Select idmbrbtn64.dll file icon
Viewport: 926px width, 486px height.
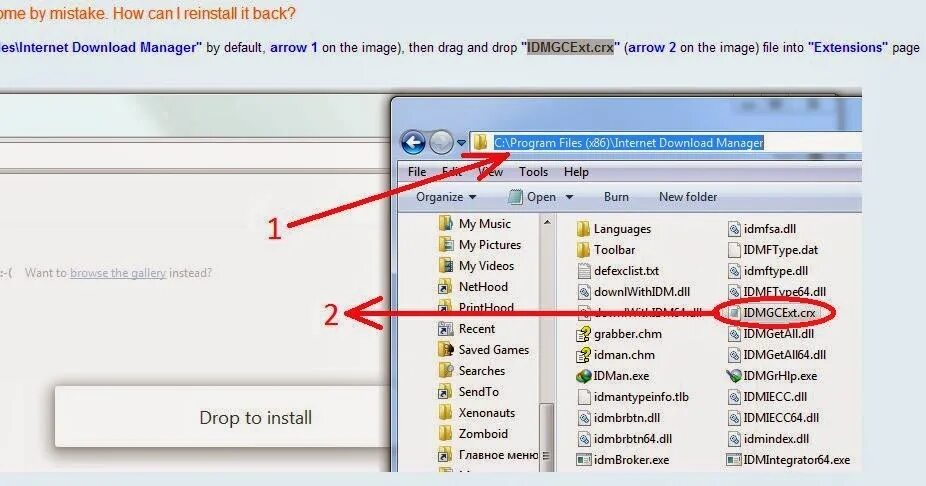click(x=584, y=439)
